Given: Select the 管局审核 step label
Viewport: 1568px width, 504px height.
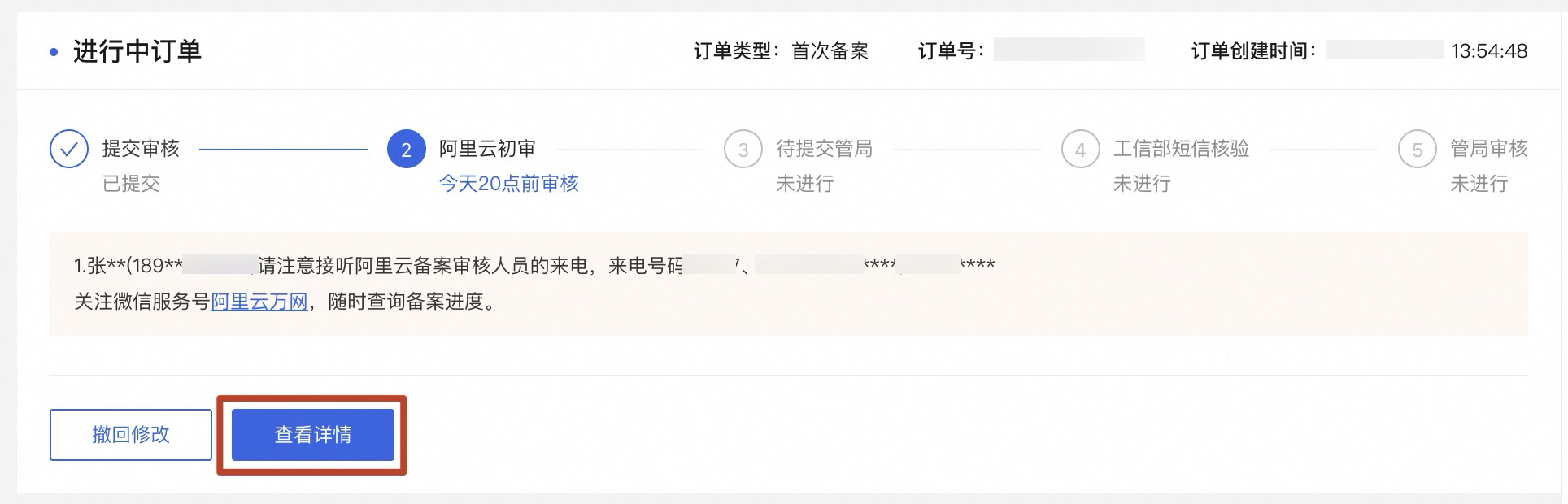Looking at the screenshot, I should (1488, 149).
